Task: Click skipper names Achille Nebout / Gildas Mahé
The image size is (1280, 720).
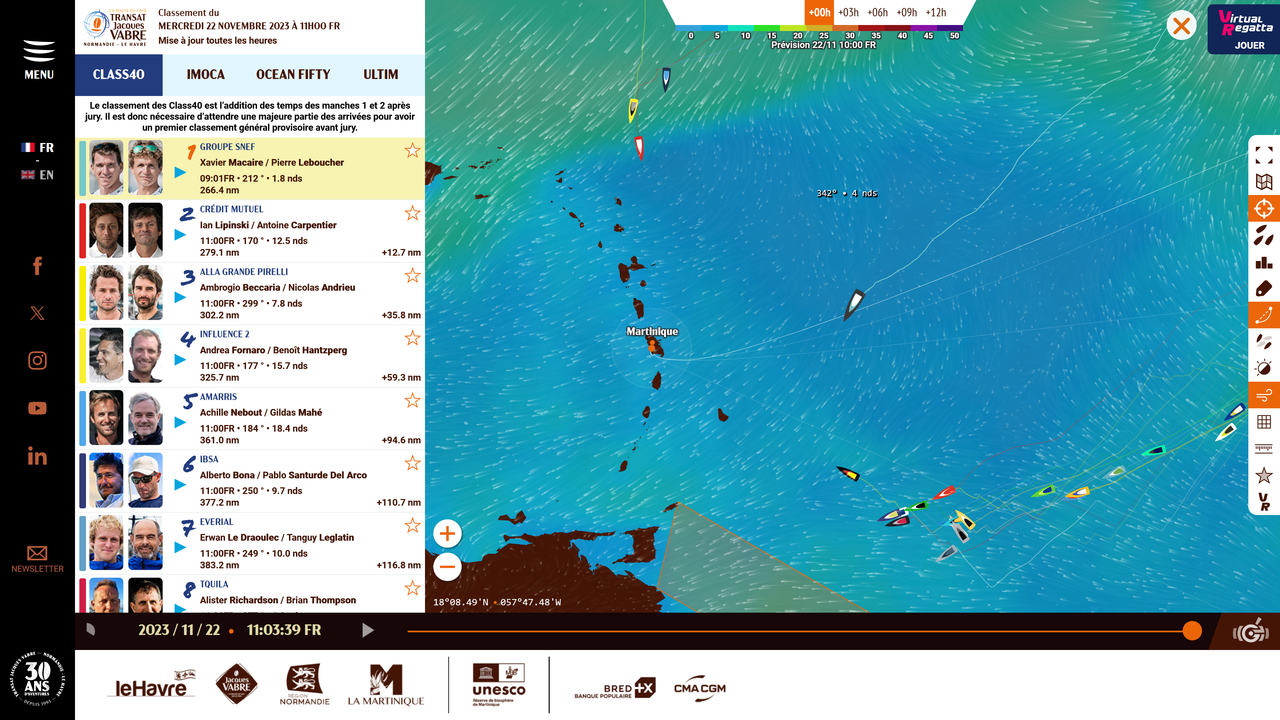Action: click(x=261, y=413)
